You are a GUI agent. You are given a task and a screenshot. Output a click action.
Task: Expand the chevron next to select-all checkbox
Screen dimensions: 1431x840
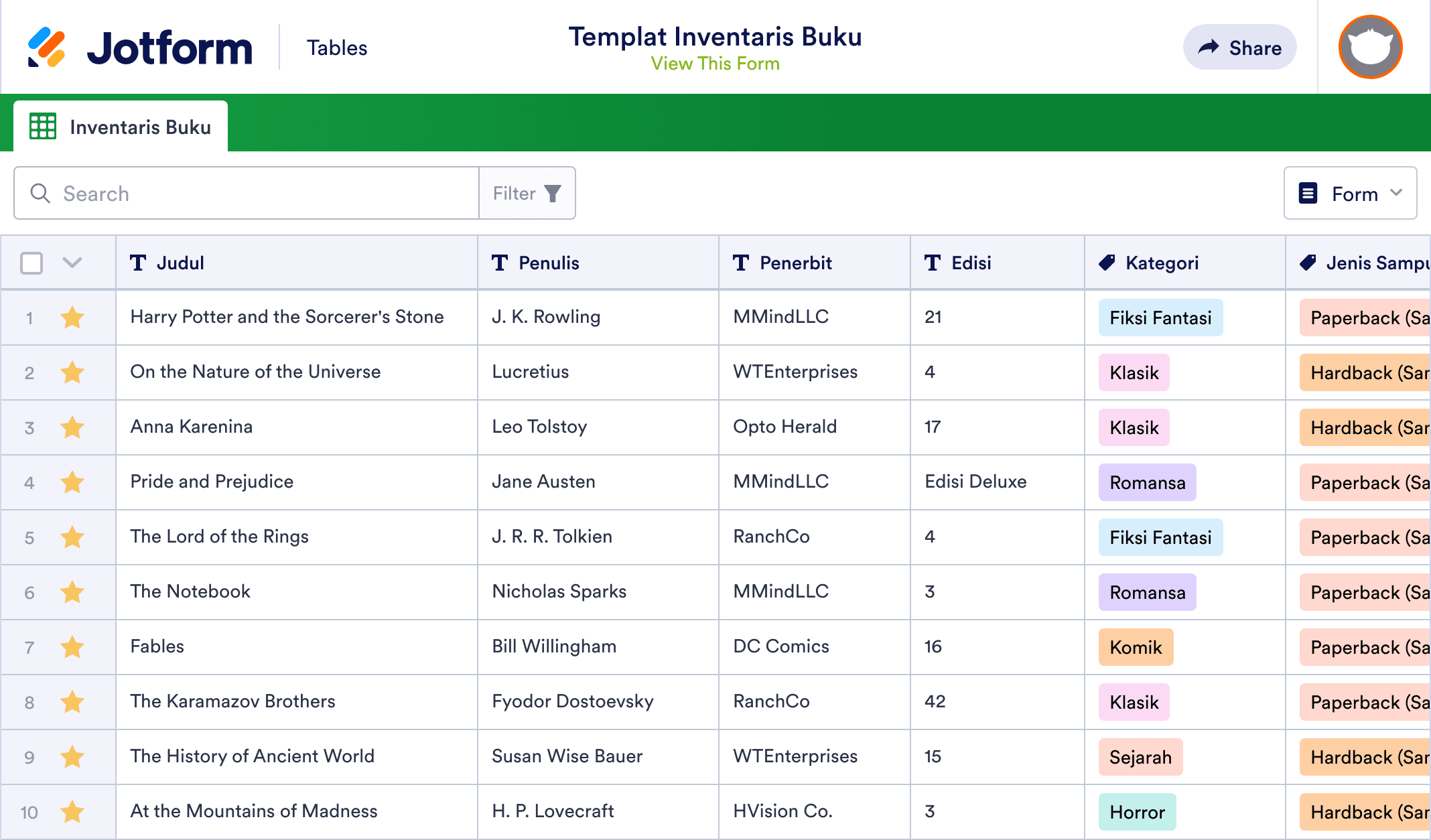point(72,263)
